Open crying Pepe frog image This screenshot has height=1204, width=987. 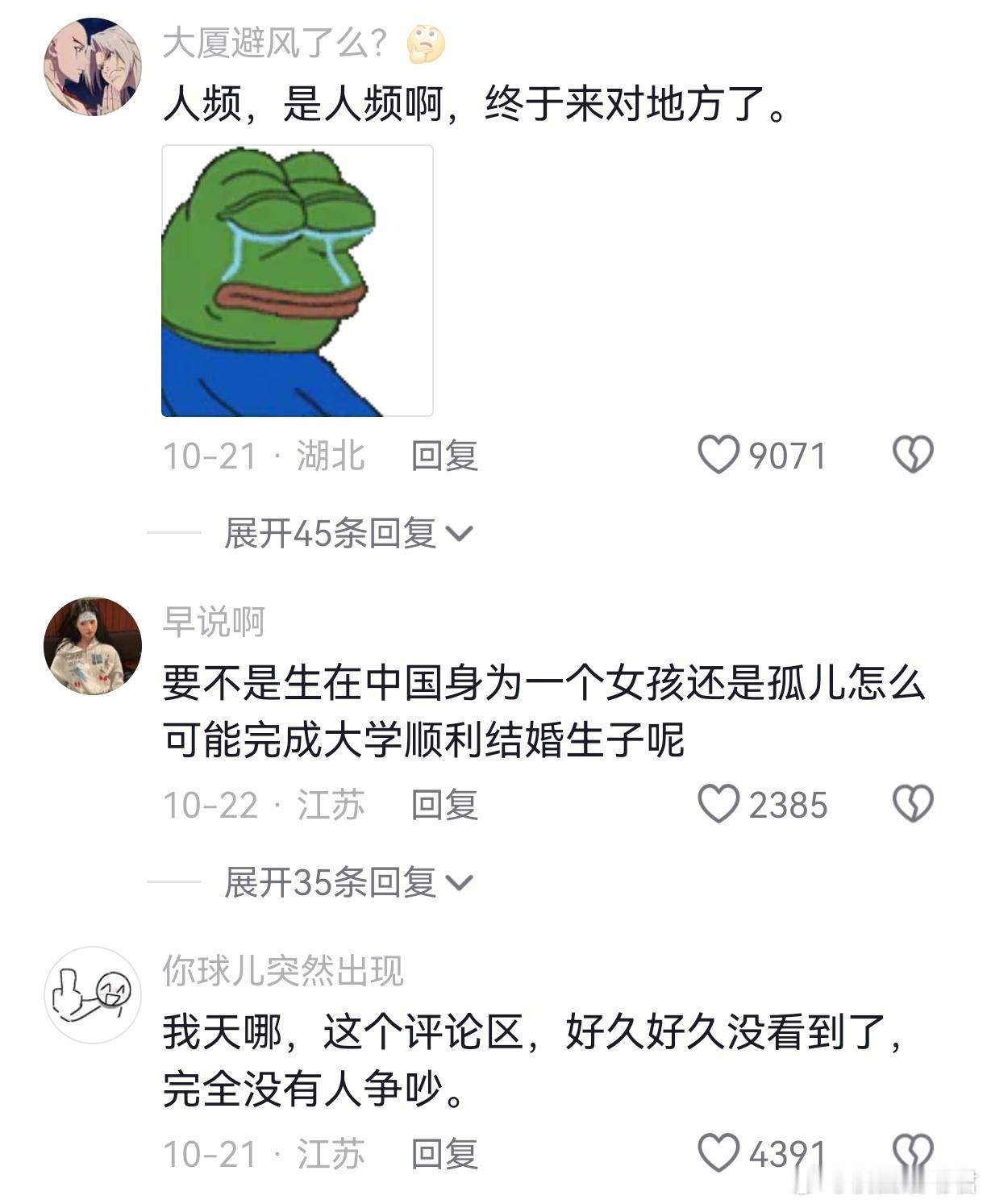(x=297, y=281)
